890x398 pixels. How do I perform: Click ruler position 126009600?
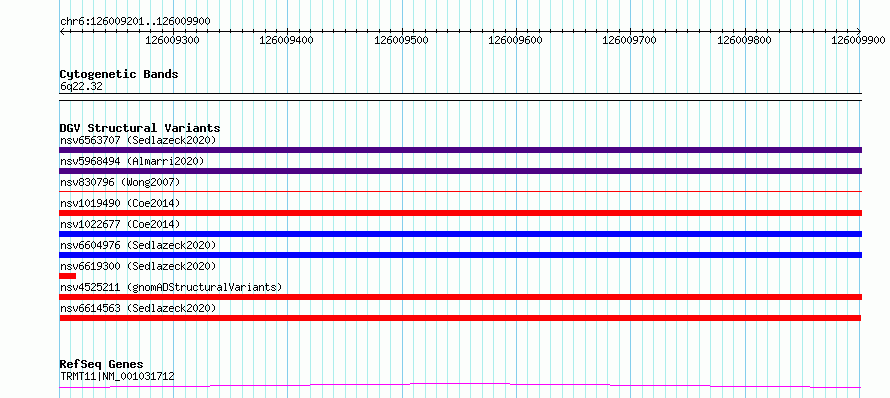[515, 40]
